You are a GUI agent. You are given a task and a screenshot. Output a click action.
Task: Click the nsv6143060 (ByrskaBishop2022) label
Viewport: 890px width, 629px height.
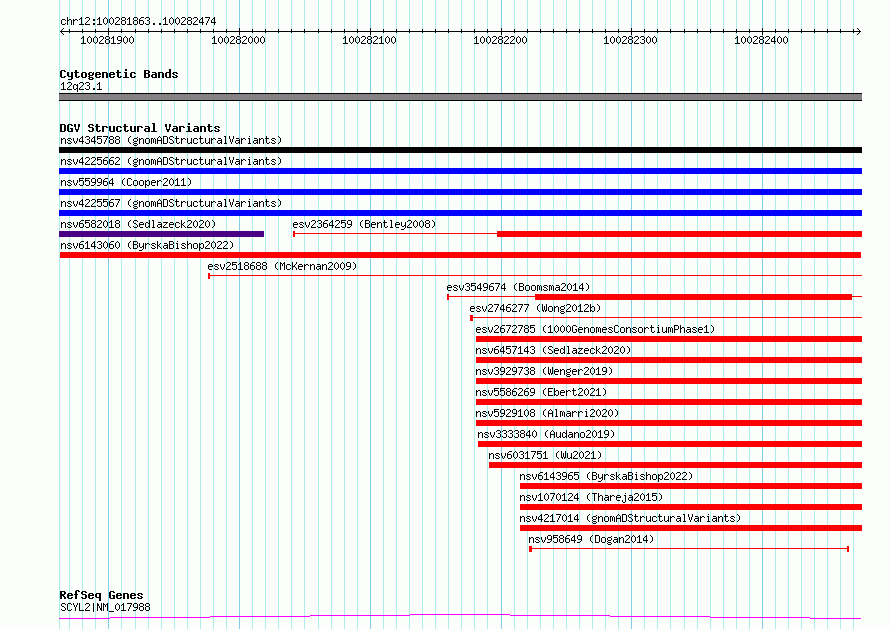coord(147,245)
